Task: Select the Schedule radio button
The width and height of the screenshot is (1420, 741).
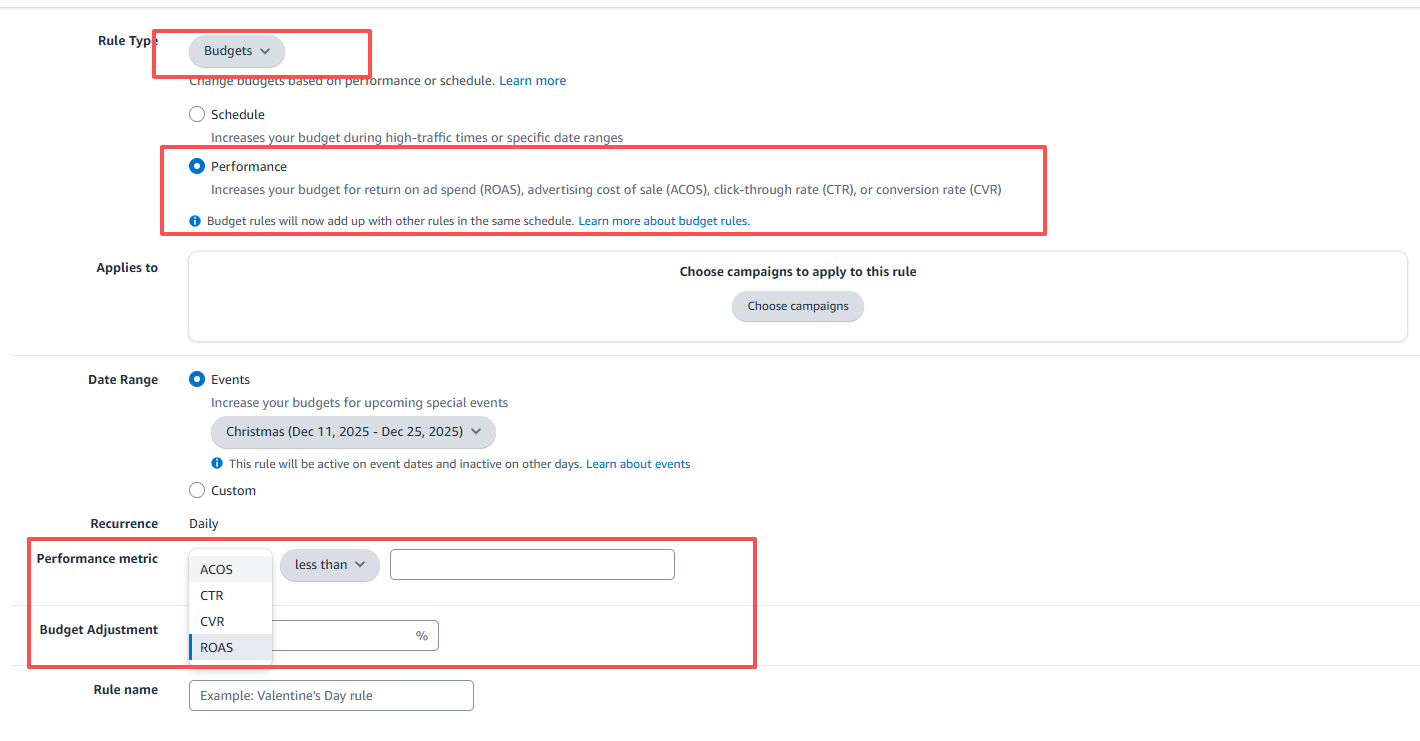Action: (x=197, y=114)
